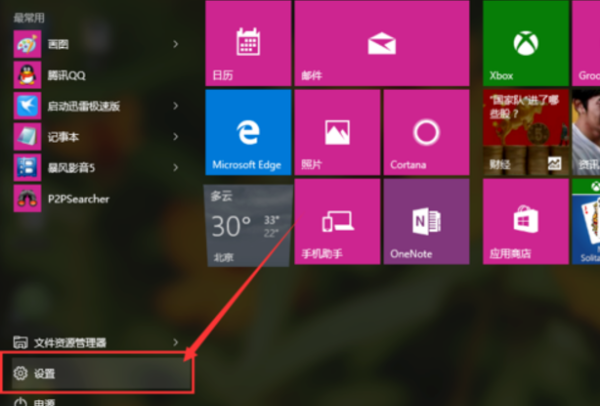
Task: Select the 文件资源管理器 menu entry text
Action: 70,343
